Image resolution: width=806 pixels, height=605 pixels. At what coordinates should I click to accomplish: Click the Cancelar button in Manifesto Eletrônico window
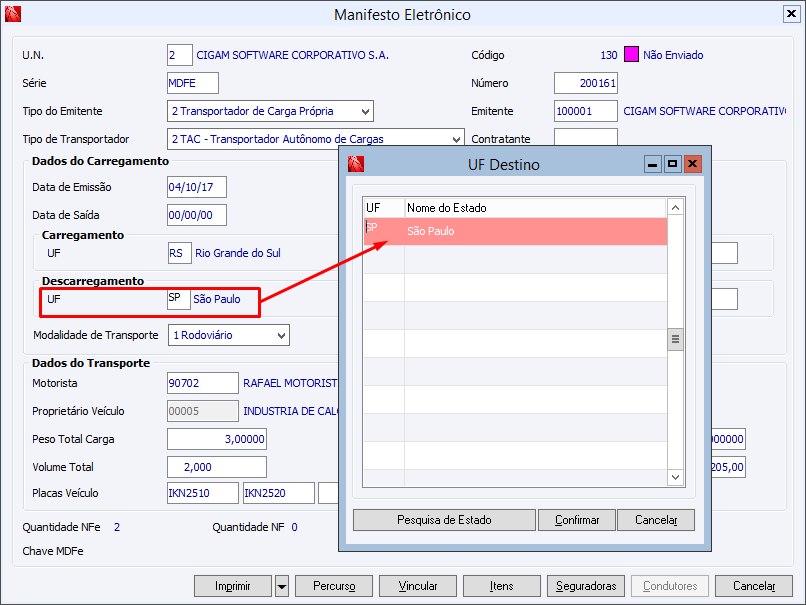754,586
